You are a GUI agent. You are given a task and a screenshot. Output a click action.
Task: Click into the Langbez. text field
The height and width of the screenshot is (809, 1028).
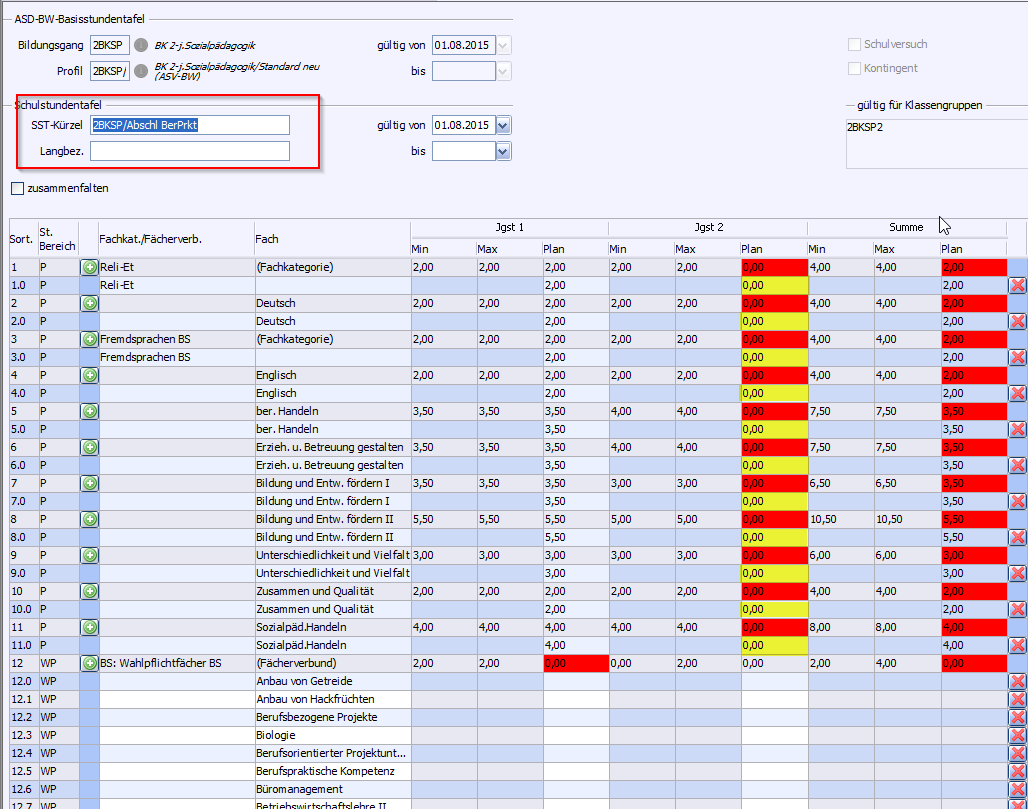click(189, 151)
